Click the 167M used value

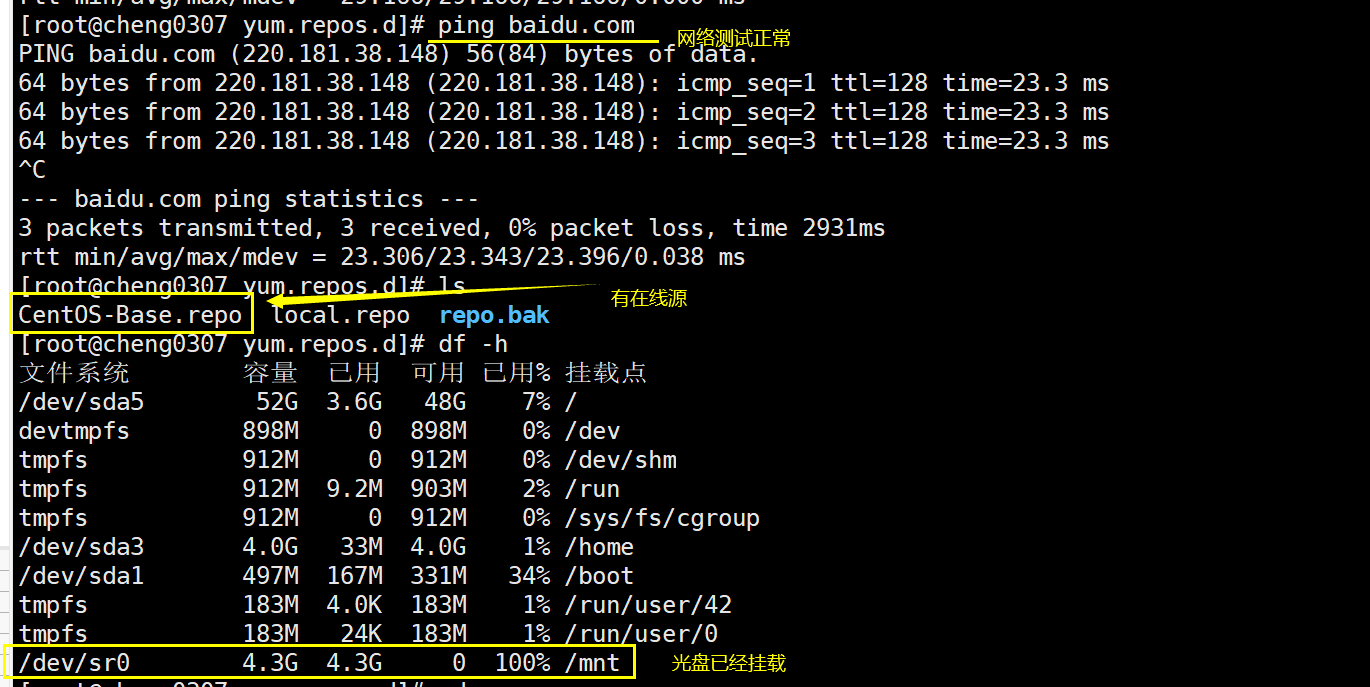354,576
